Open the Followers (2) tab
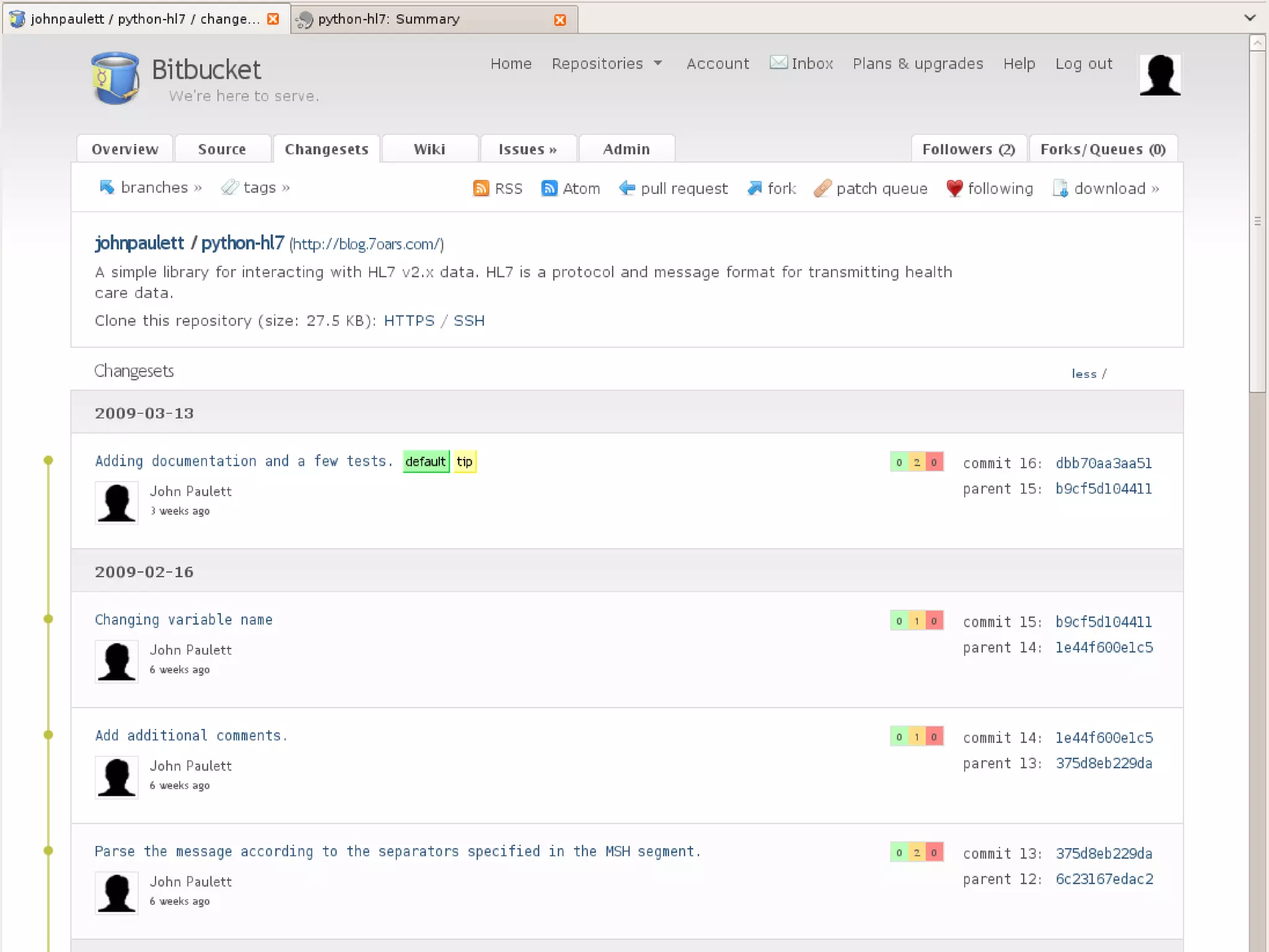1269x952 pixels. (968, 149)
